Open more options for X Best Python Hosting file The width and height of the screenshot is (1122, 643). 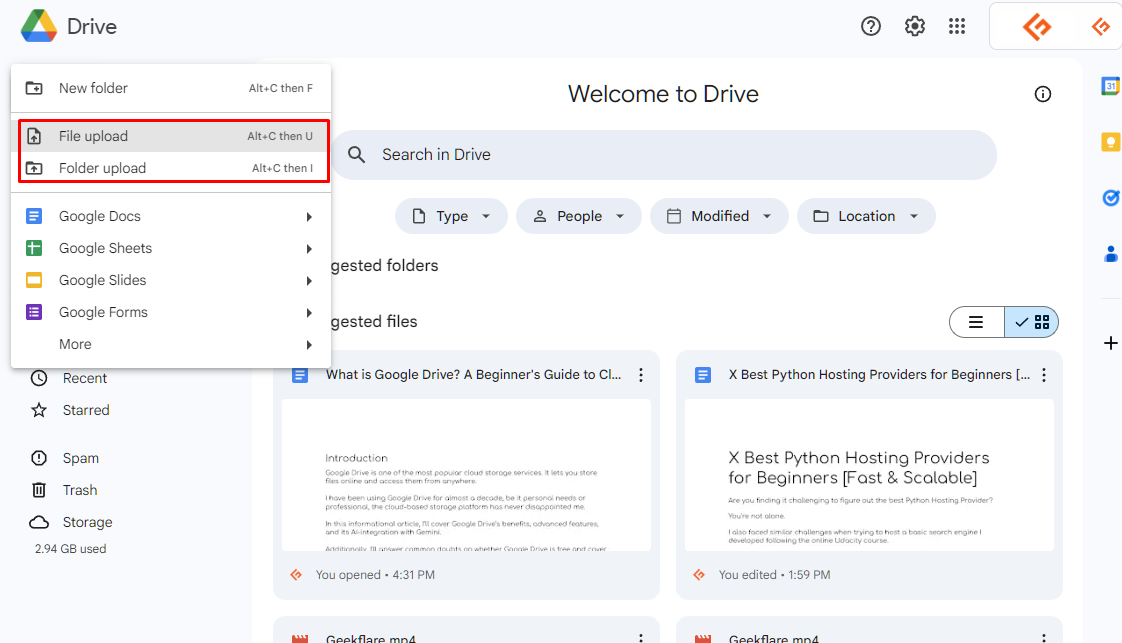pos(1044,375)
